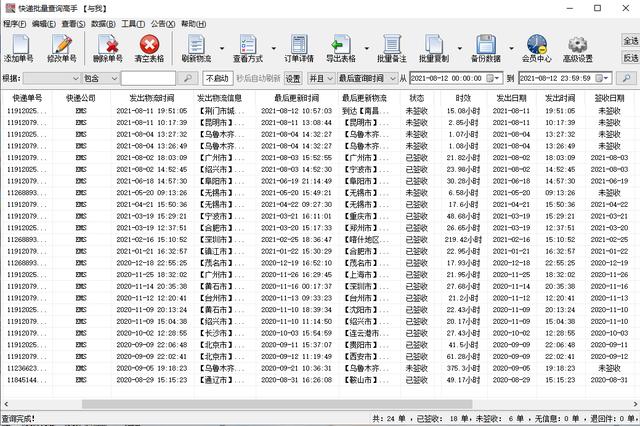Click the 添加单号 add tracking number icon
The width and height of the screenshot is (640, 426).
[19, 48]
